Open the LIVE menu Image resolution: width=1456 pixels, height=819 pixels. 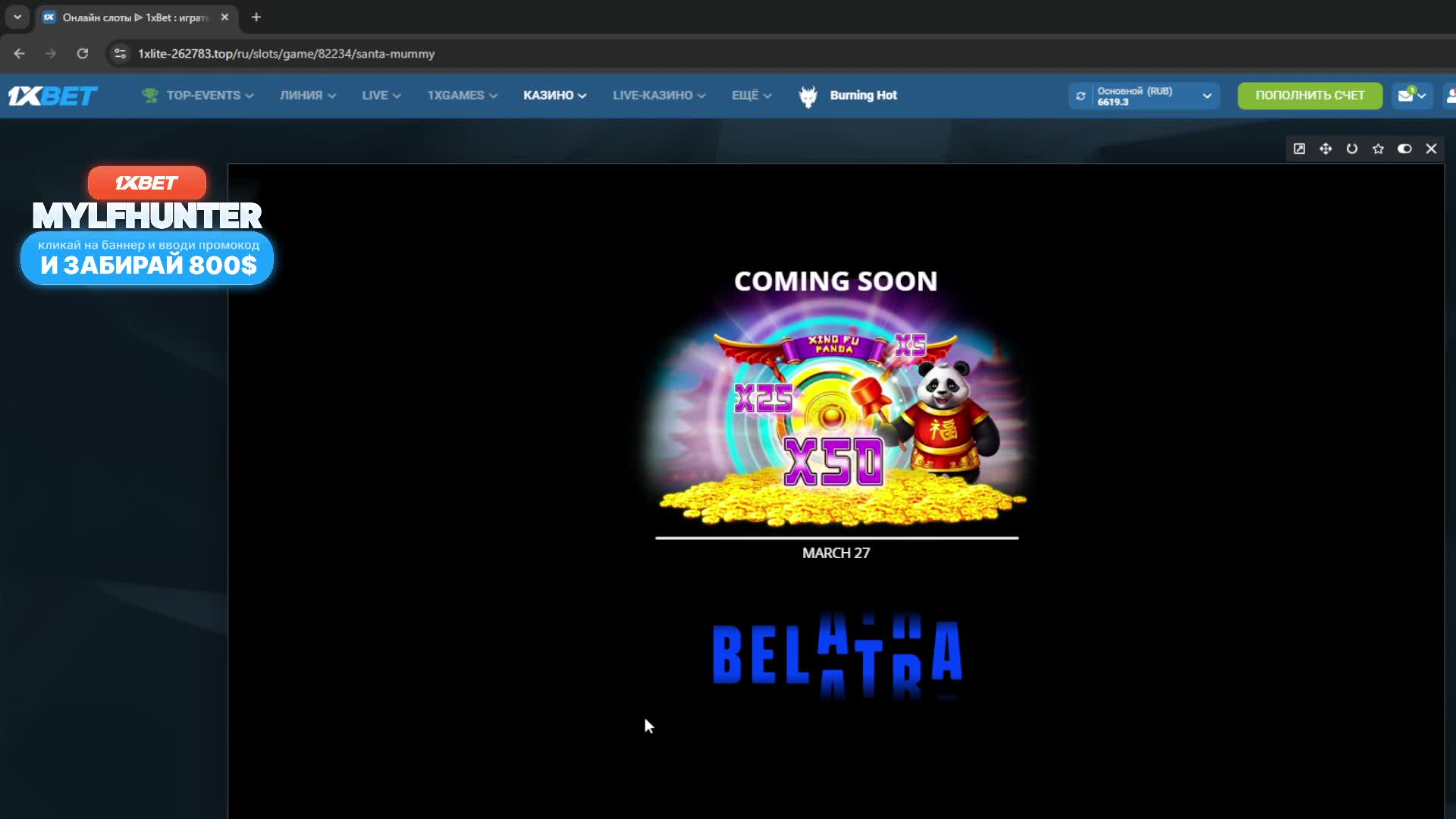[381, 96]
